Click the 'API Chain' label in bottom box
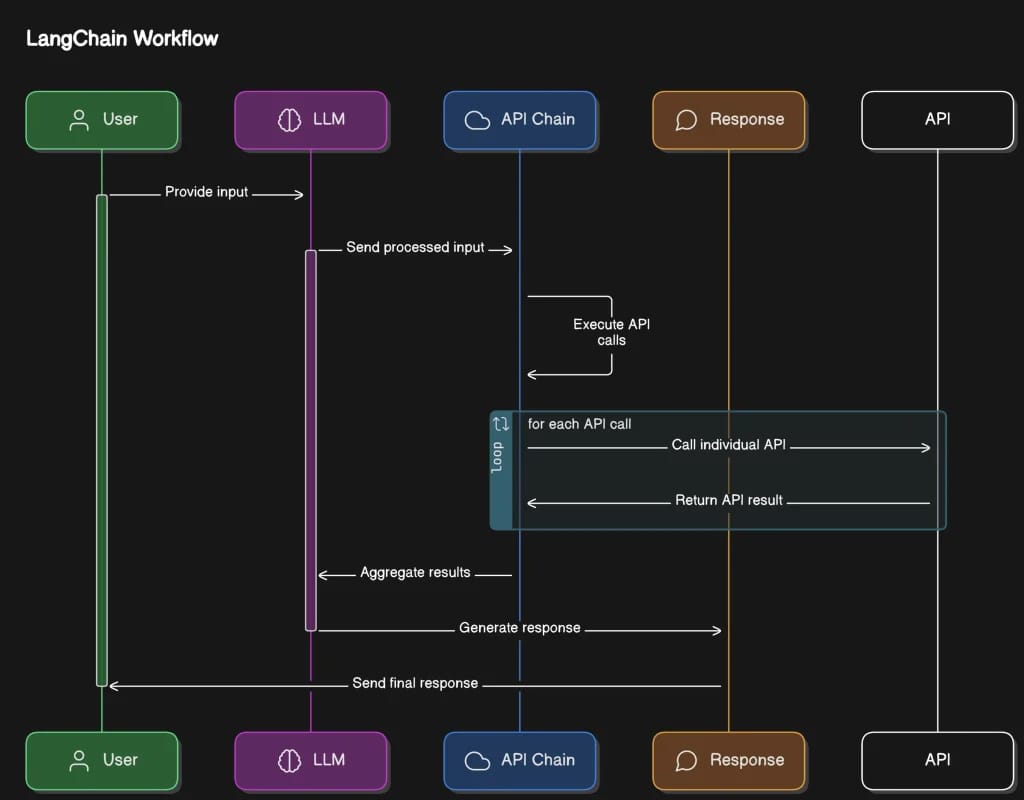 pos(538,760)
